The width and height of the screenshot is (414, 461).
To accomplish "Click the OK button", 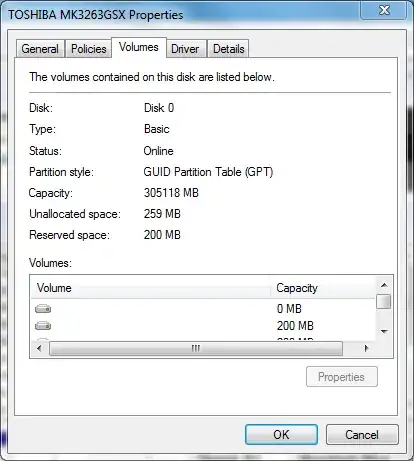I will [281, 434].
